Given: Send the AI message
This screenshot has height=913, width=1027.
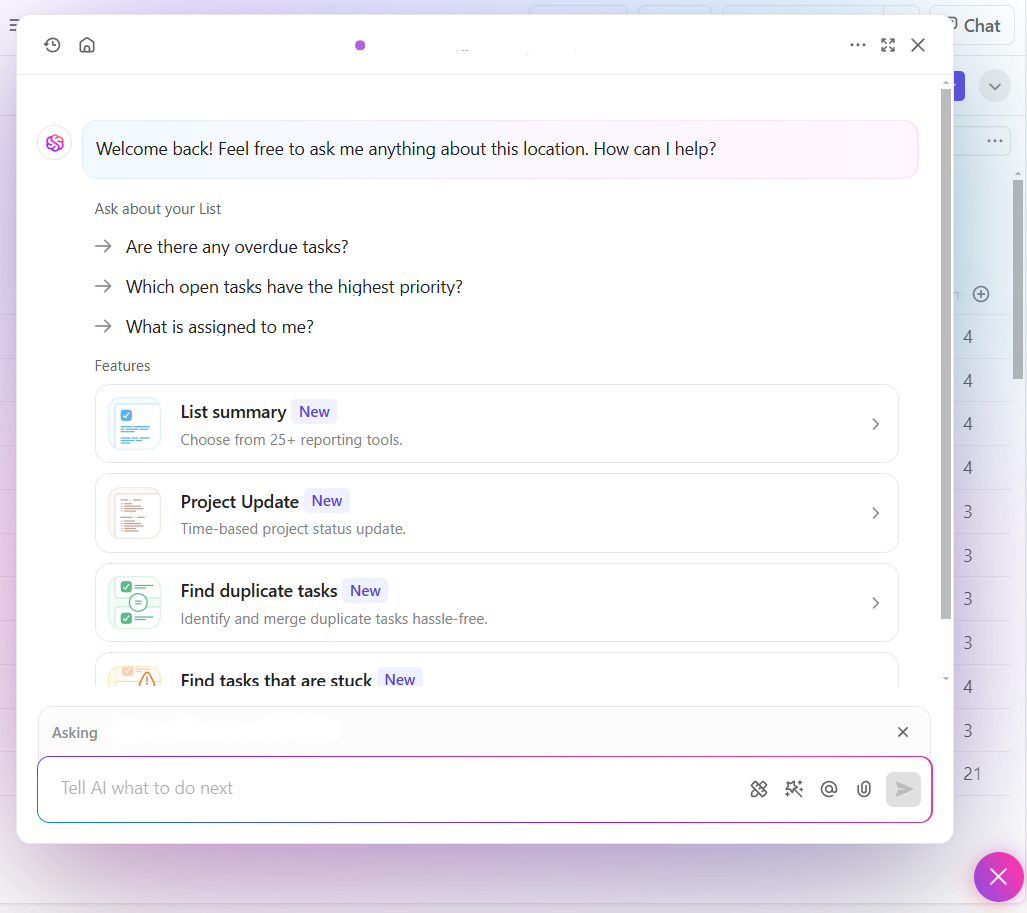Looking at the screenshot, I should [x=903, y=789].
